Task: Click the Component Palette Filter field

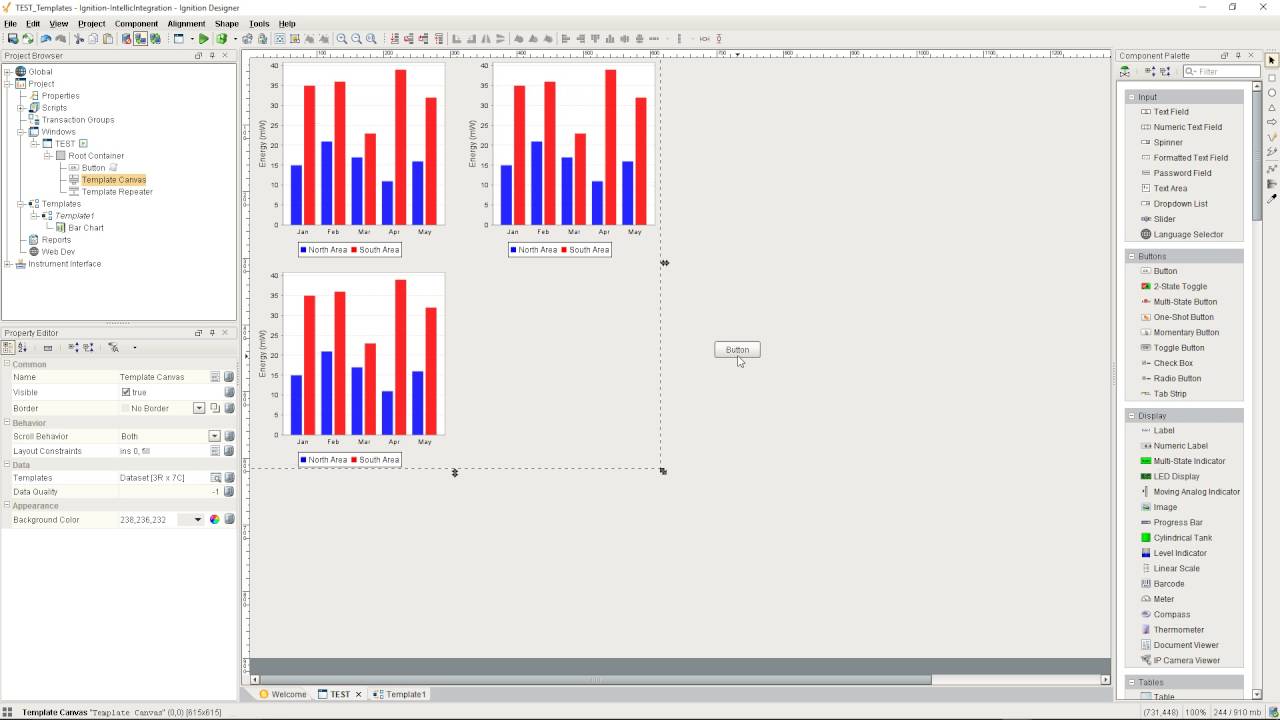Action: pos(1221,72)
